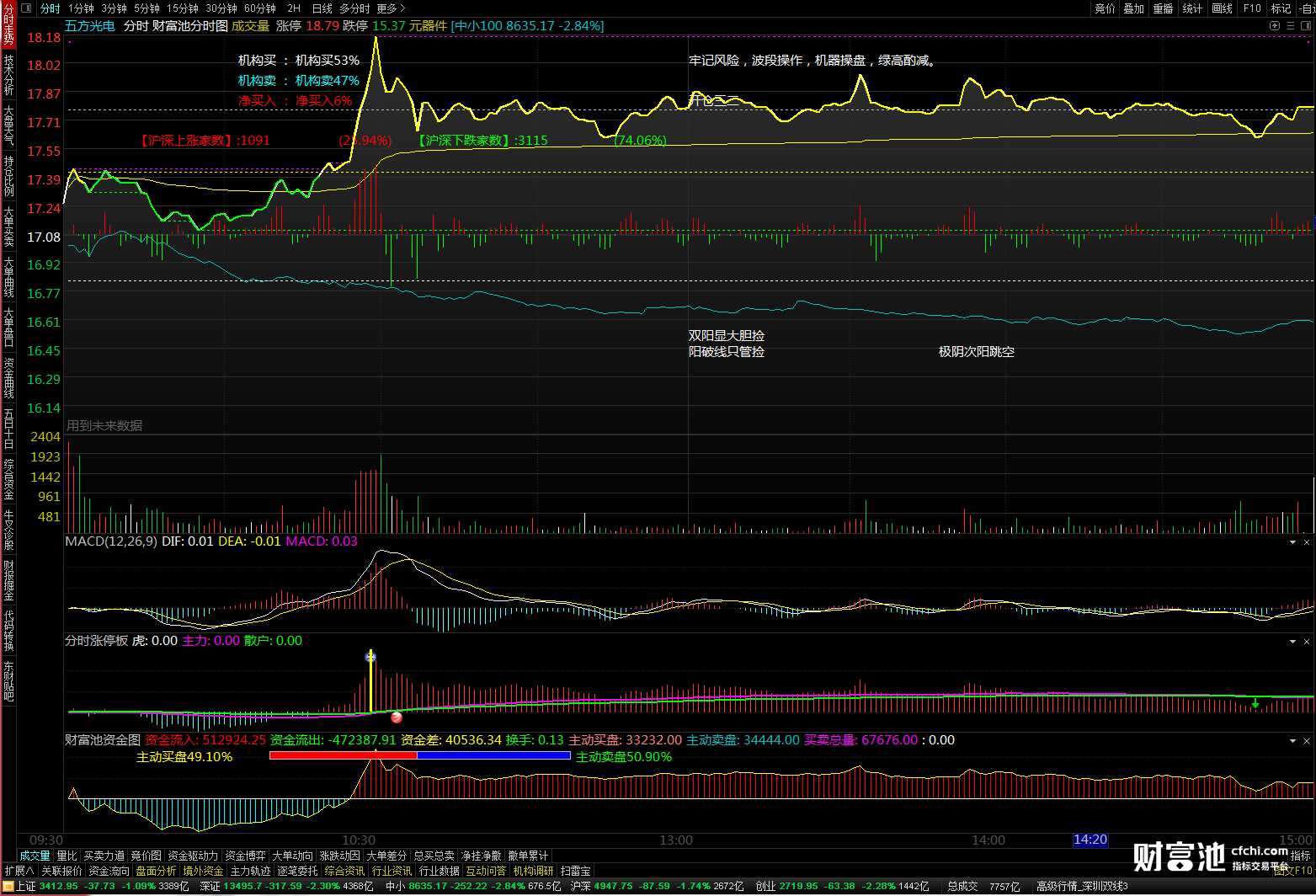Image resolution: width=1316 pixels, height=896 pixels.
Task: Click the blue buy signal marker icon
Action: pos(370,657)
